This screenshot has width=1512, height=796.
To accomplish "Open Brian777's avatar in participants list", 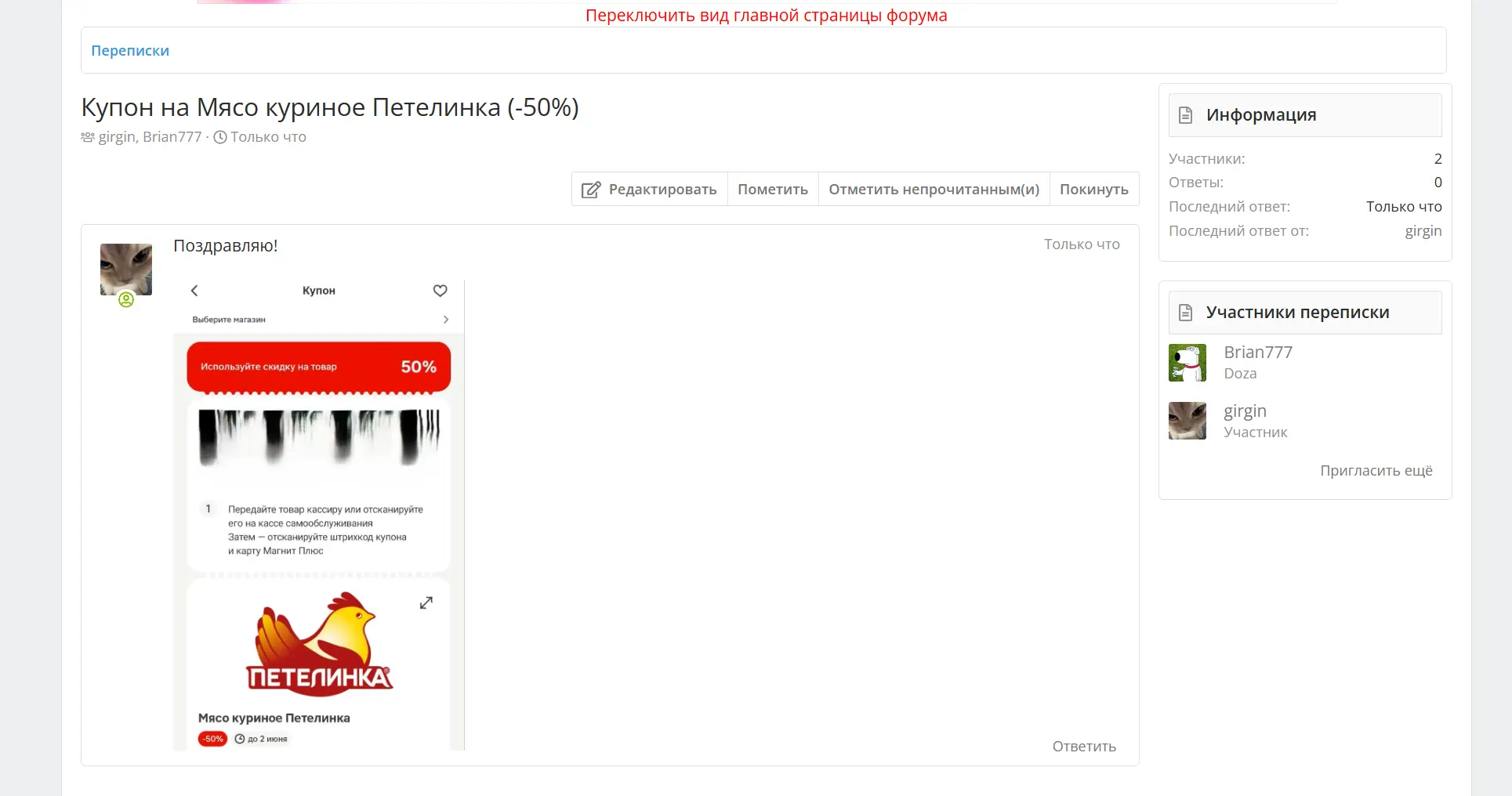I will click(x=1187, y=363).
